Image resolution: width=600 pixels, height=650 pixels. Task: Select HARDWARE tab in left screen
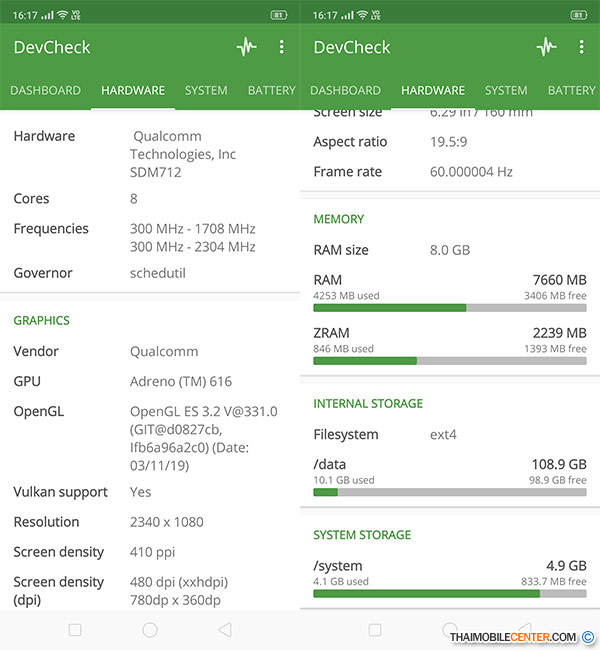click(133, 90)
